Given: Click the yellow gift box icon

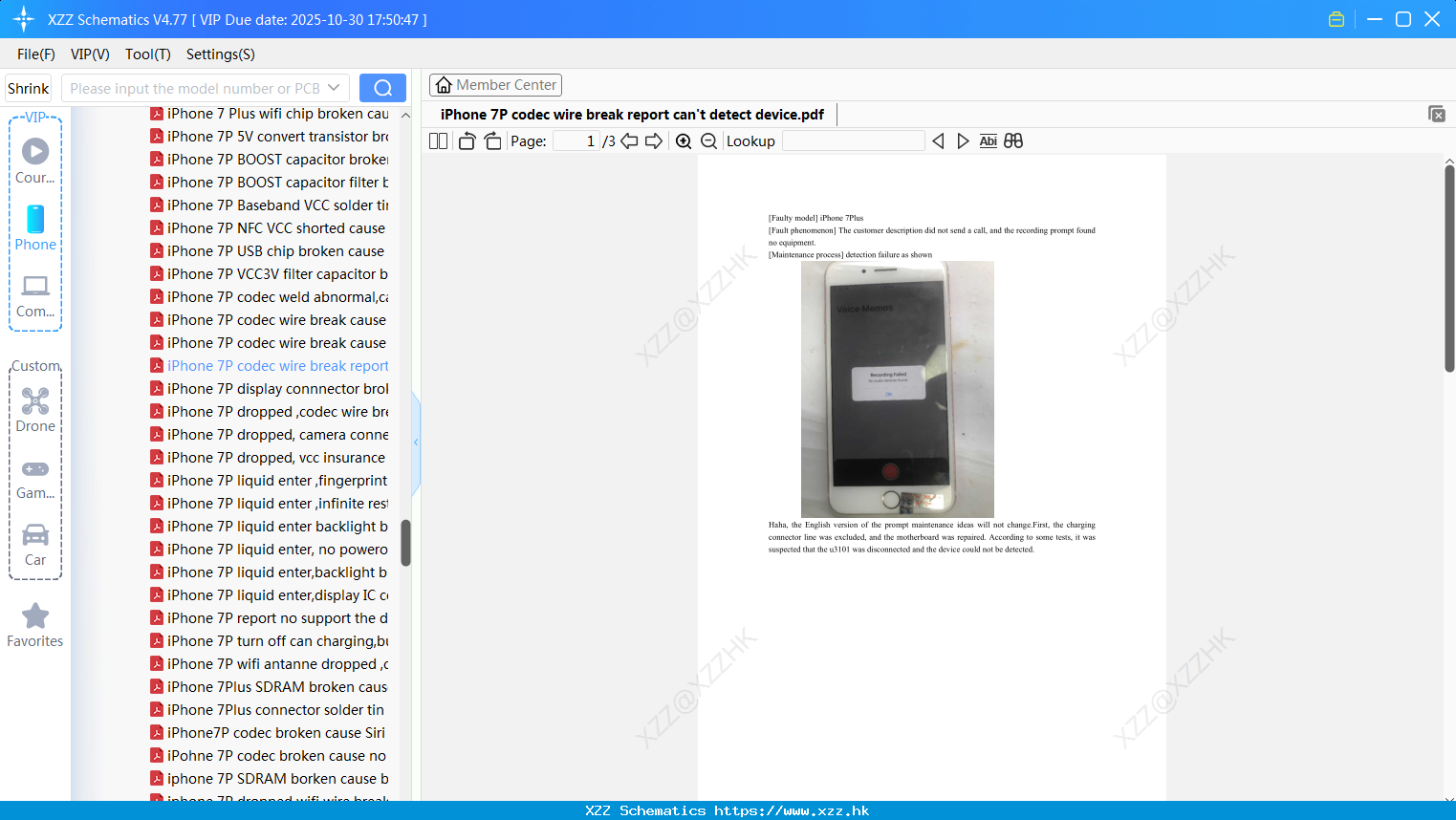Looking at the screenshot, I should (1336, 19).
